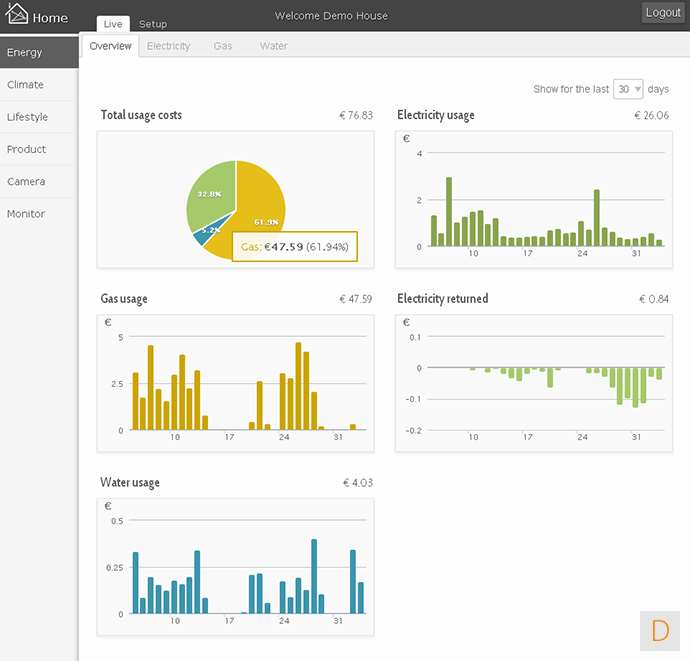
Task: Navigate to Lifestyle in the sidebar
Action: pyautogui.click(x=28, y=117)
